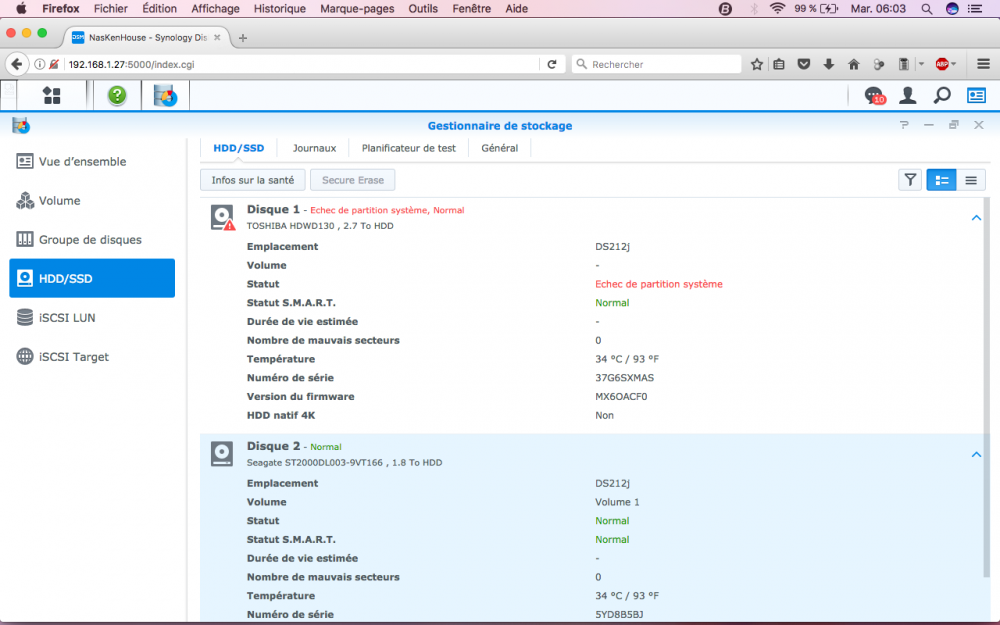Click Volume 1 value under Disque 2
The height and width of the screenshot is (625, 1000).
(x=617, y=502)
